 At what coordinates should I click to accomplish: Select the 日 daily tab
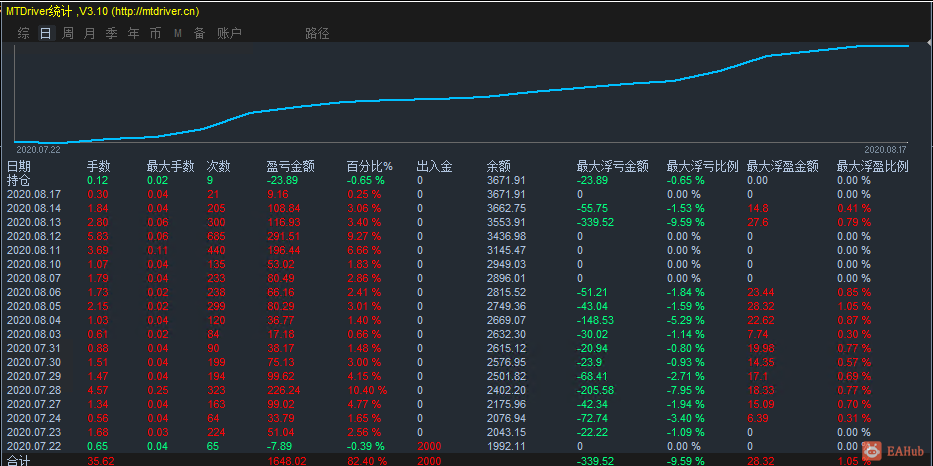click(45, 33)
